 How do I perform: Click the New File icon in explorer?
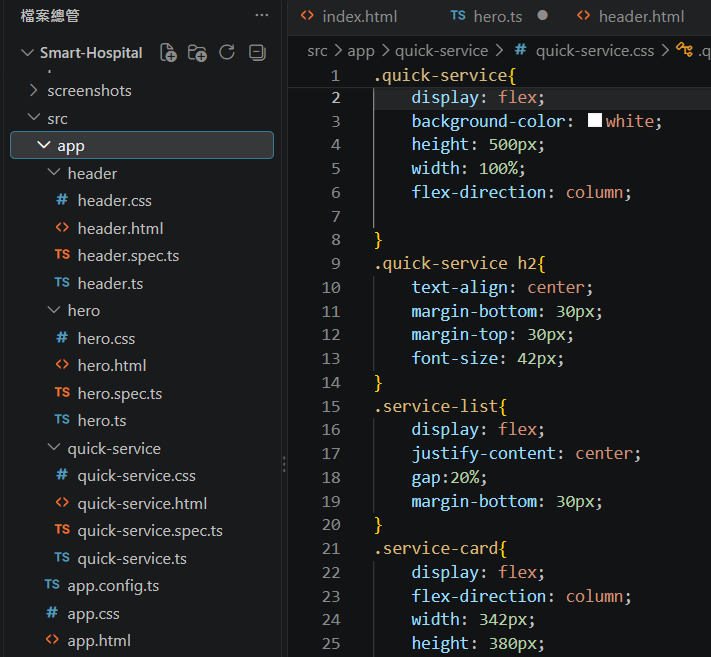[x=168, y=53]
